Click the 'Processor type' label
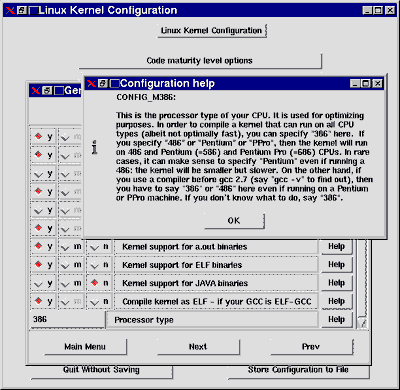This screenshot has height=390, width=400. click(x=144, y=320)
